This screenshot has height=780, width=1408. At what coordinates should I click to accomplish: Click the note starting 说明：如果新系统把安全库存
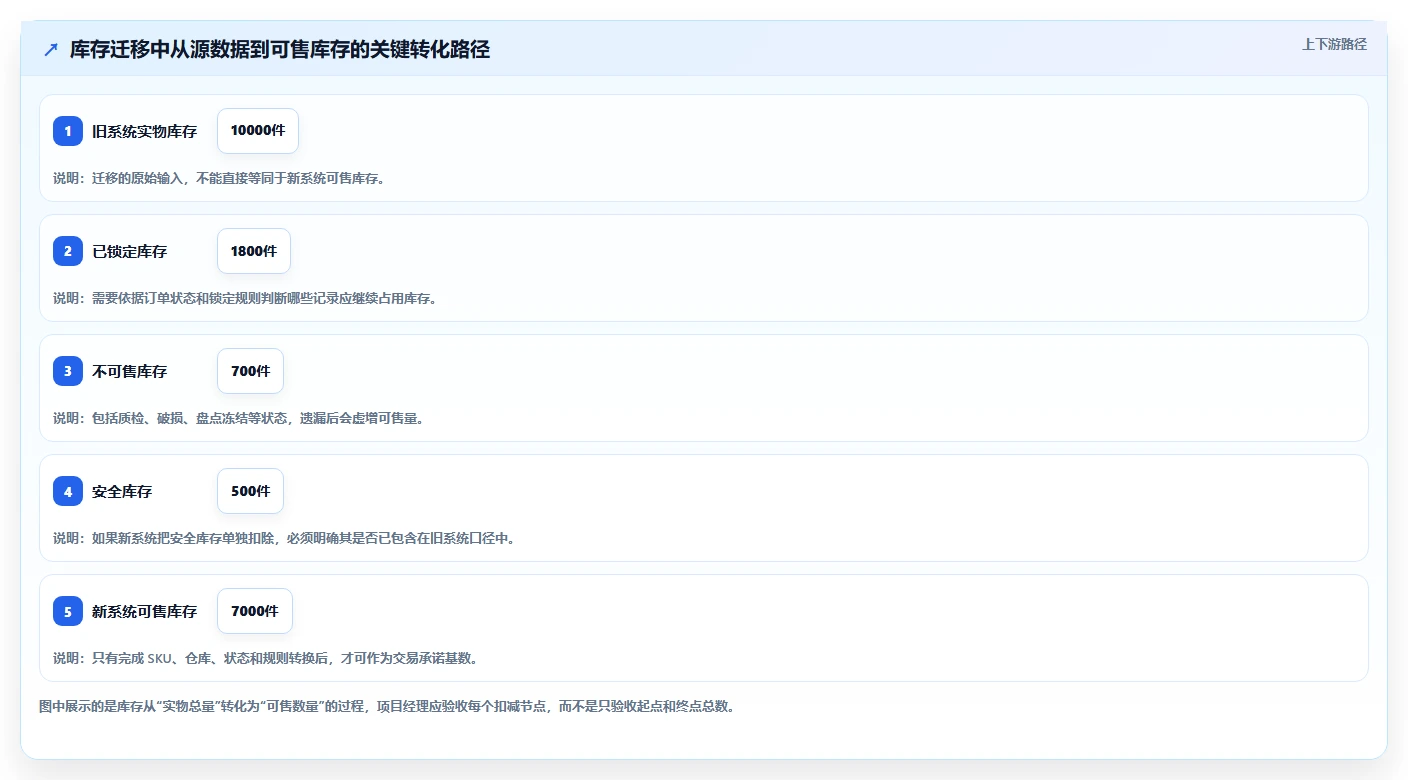pos(284,538)
